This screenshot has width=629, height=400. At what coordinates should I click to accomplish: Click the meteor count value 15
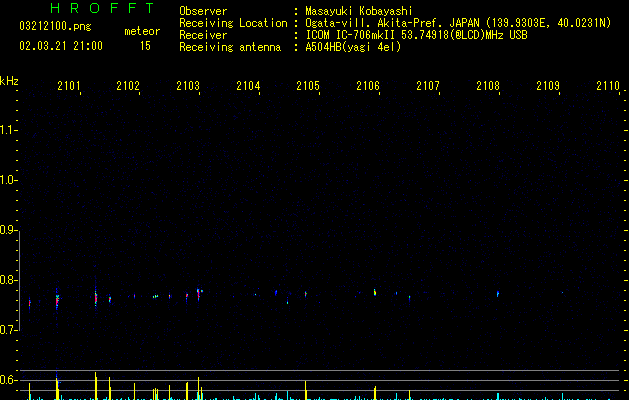[145, 46]
